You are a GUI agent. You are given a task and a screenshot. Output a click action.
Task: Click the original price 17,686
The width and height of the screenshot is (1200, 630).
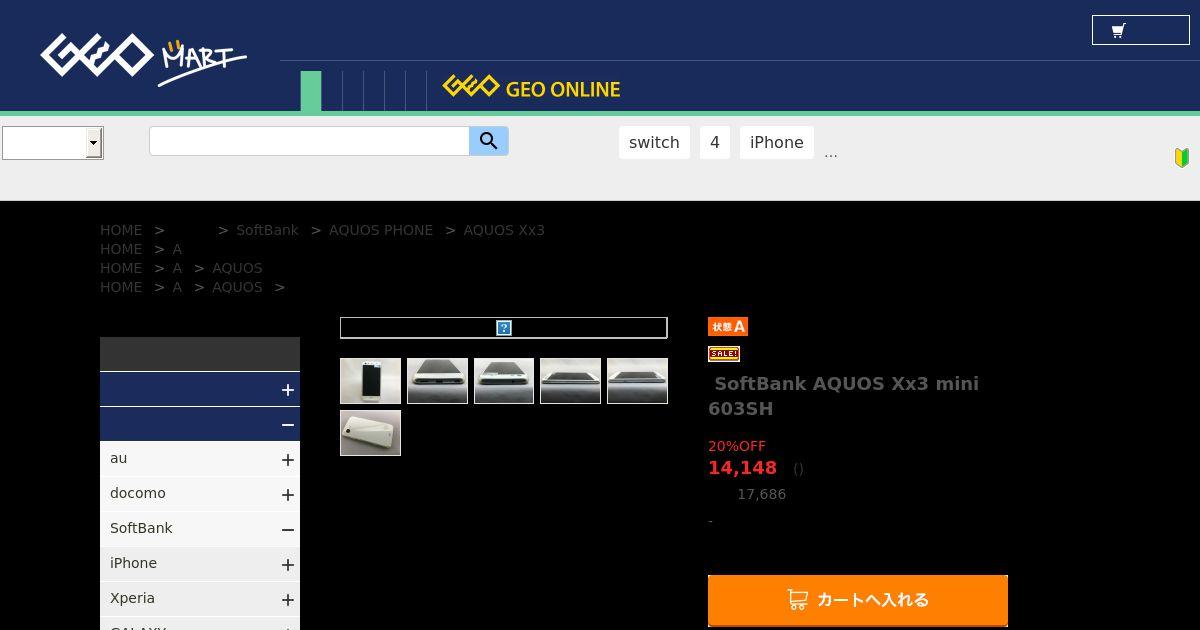point(761,494)
